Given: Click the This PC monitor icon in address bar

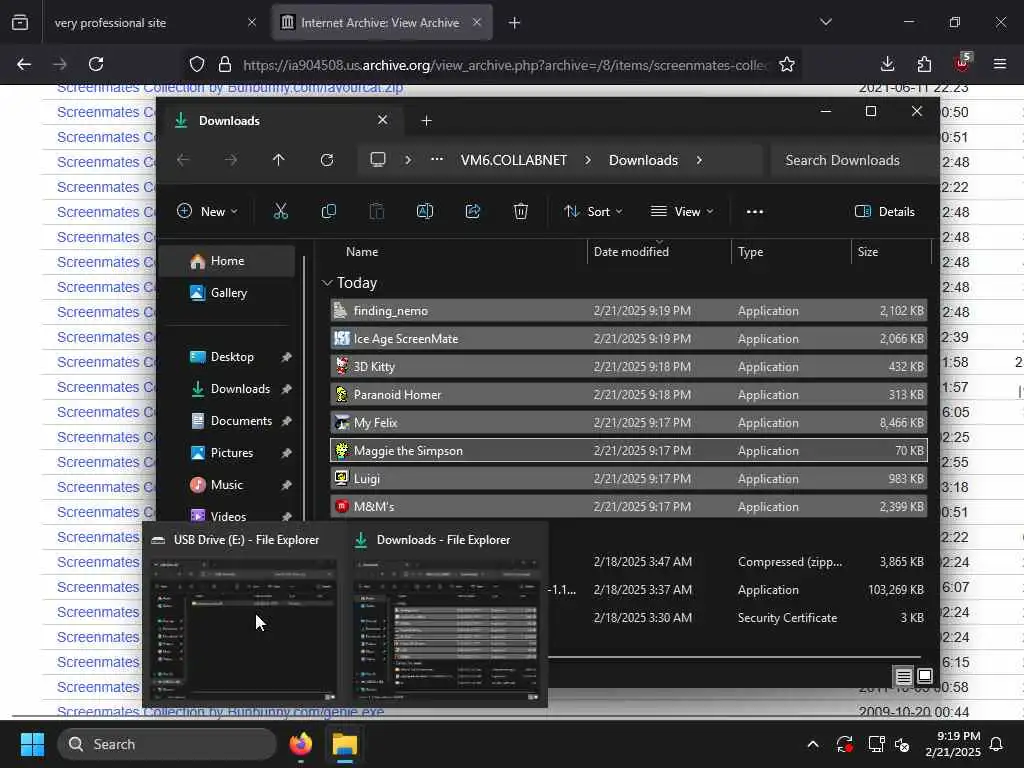Looking at the screenshot, I should [377, 160].
